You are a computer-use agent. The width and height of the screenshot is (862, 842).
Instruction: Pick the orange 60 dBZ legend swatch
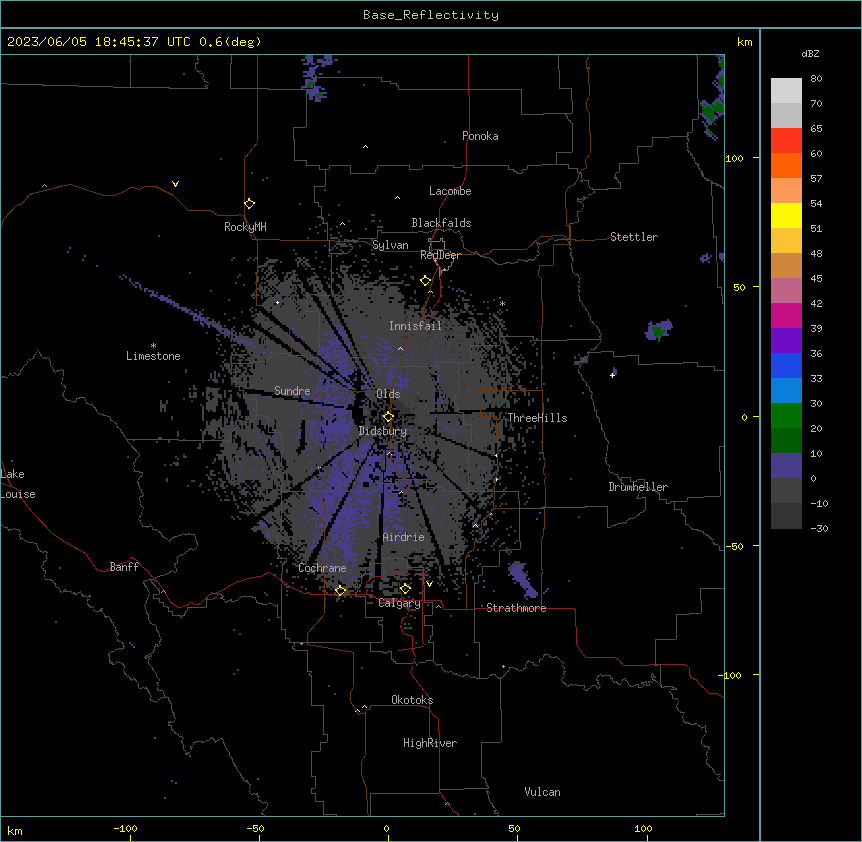(x=786, y=165)
